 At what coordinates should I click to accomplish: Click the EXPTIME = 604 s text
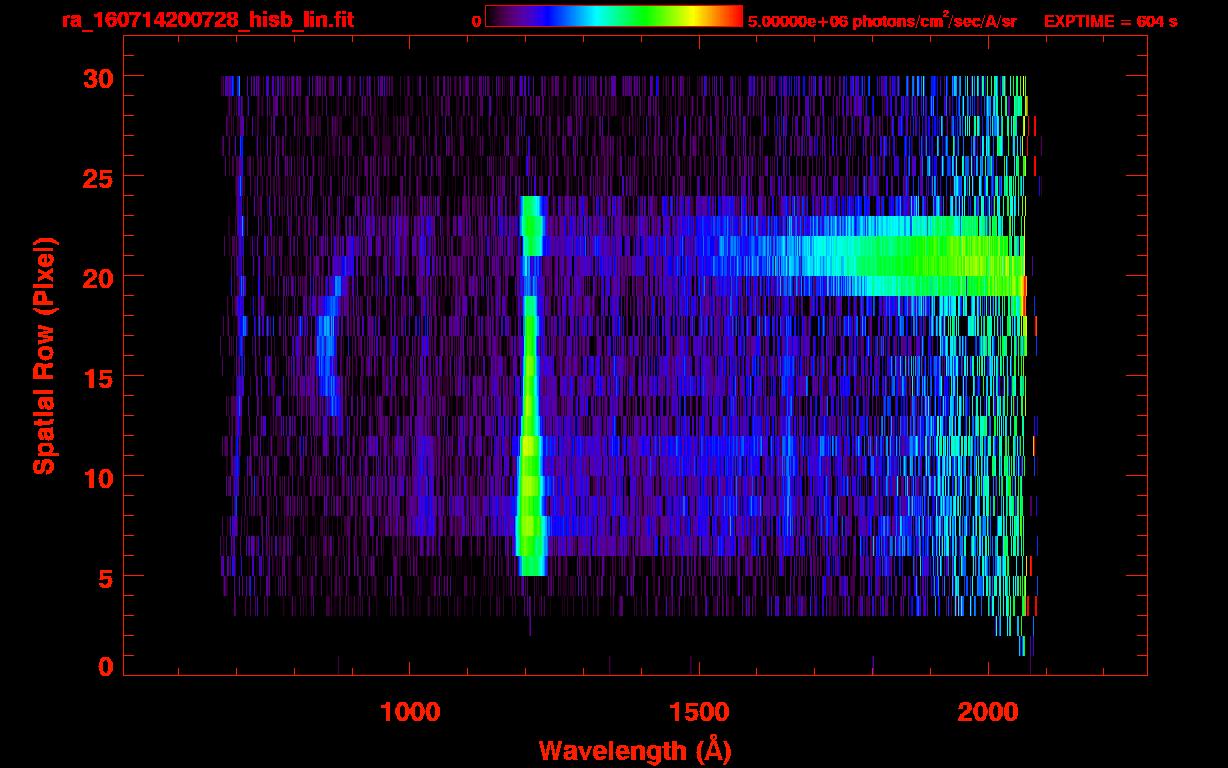click(x=1110, y=21)
